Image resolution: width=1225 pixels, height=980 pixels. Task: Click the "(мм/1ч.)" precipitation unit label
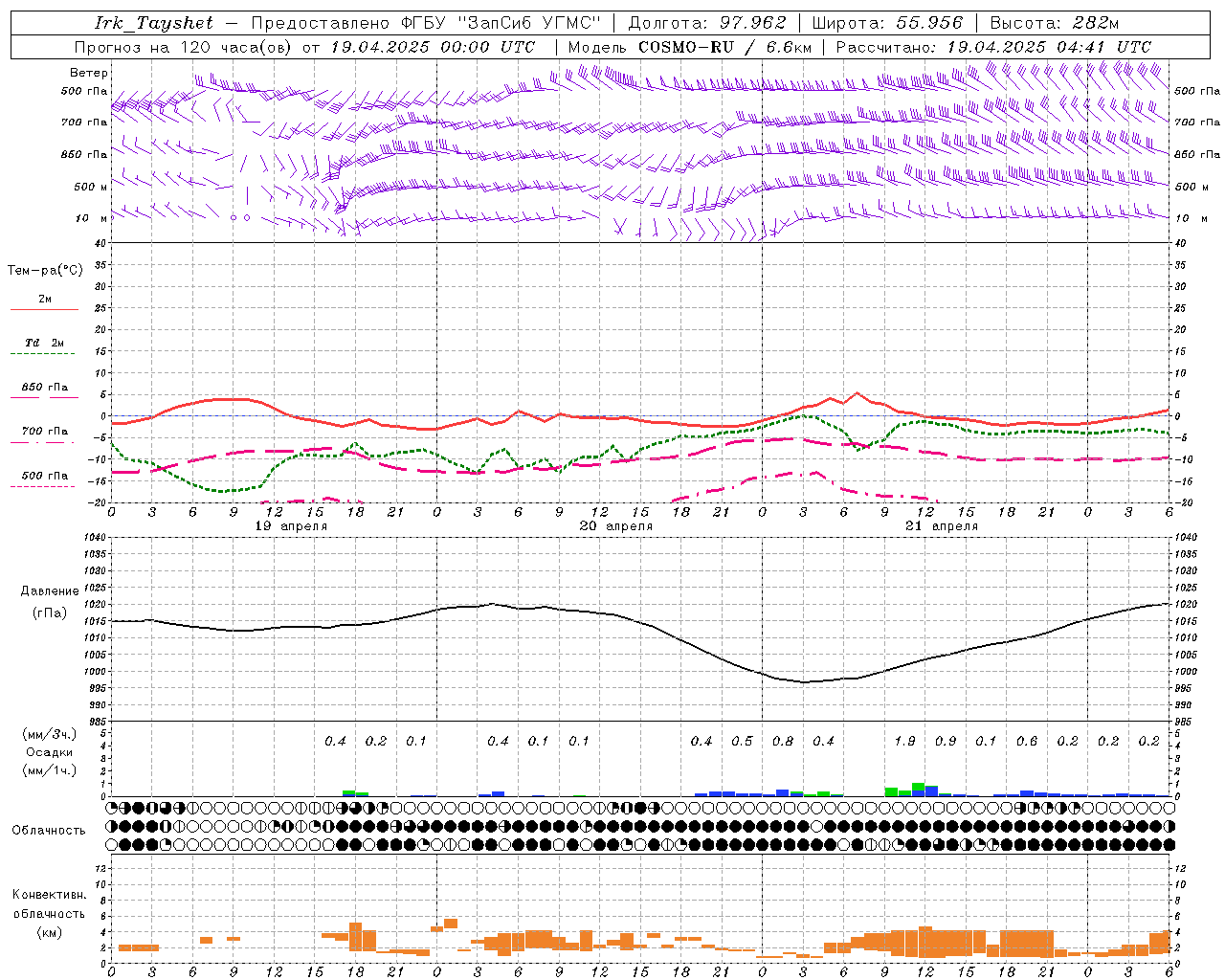point(50,770)
